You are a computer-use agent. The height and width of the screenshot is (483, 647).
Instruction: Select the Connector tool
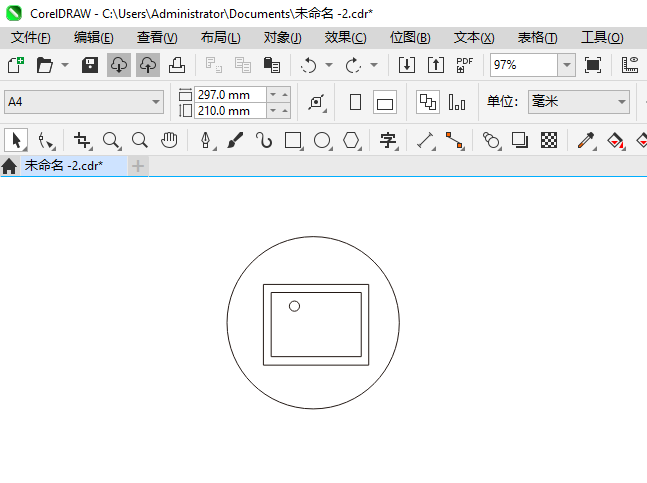click(454, 140)
